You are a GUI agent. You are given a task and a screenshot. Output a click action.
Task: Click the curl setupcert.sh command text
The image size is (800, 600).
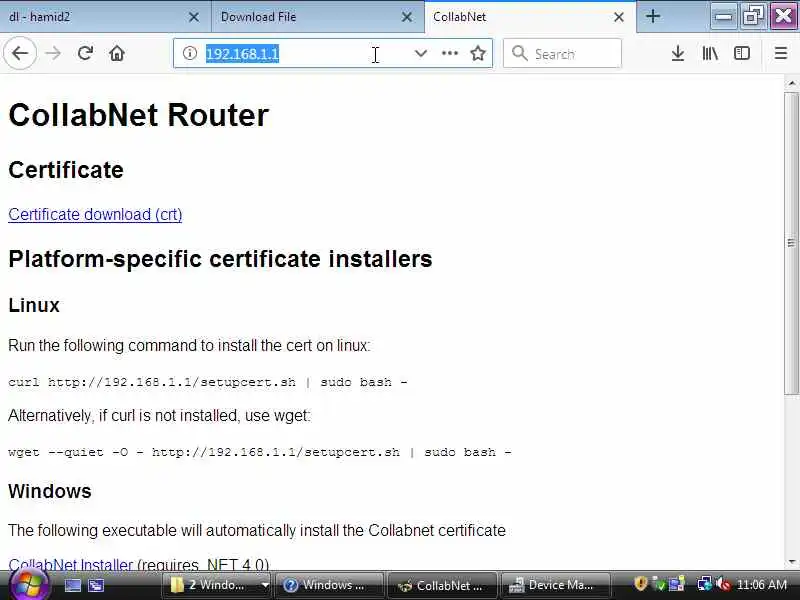(208, 382)
